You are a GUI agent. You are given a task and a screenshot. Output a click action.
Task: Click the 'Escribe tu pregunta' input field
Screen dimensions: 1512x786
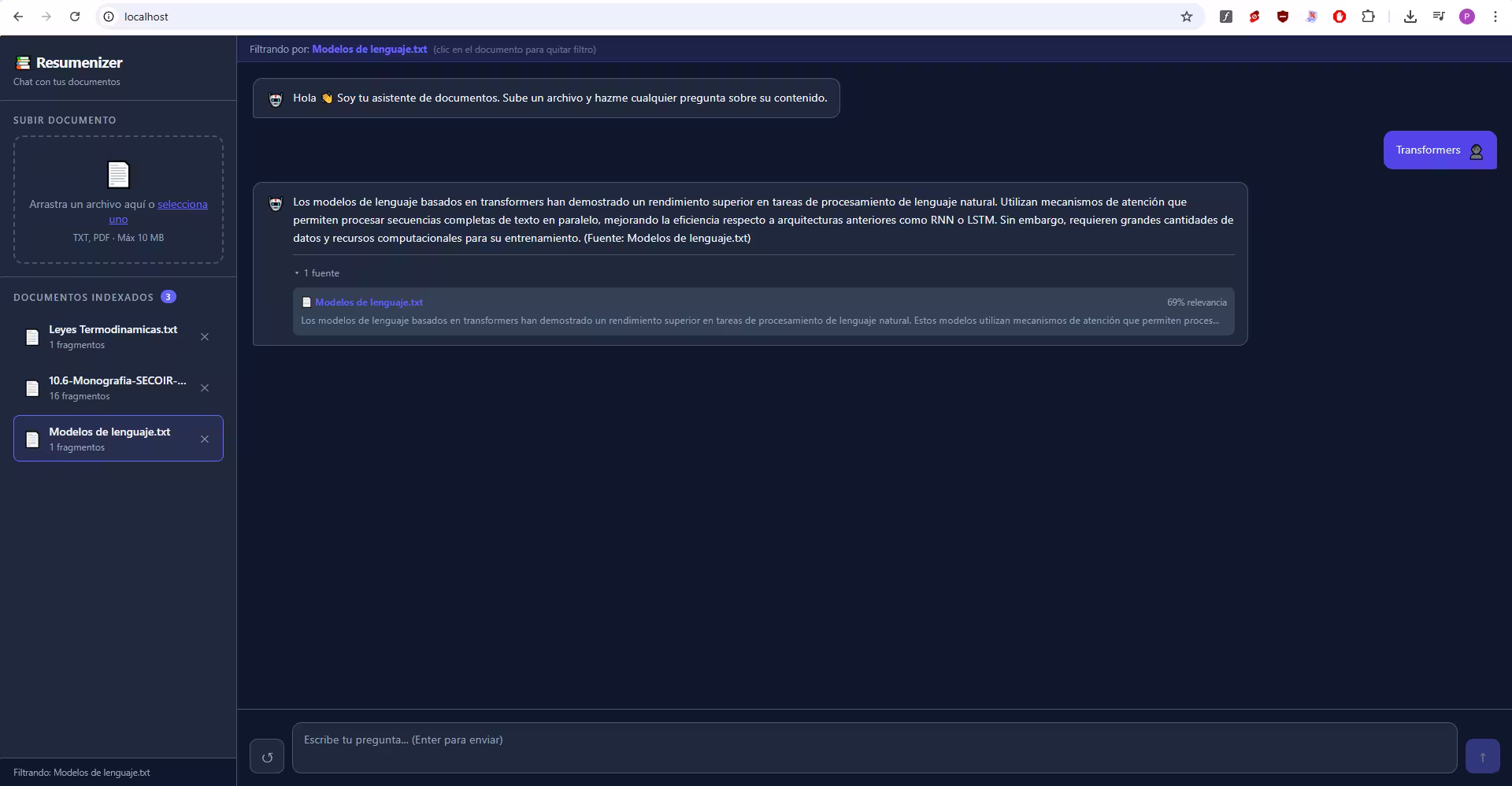pyautogui.click(x=874, y=747)
